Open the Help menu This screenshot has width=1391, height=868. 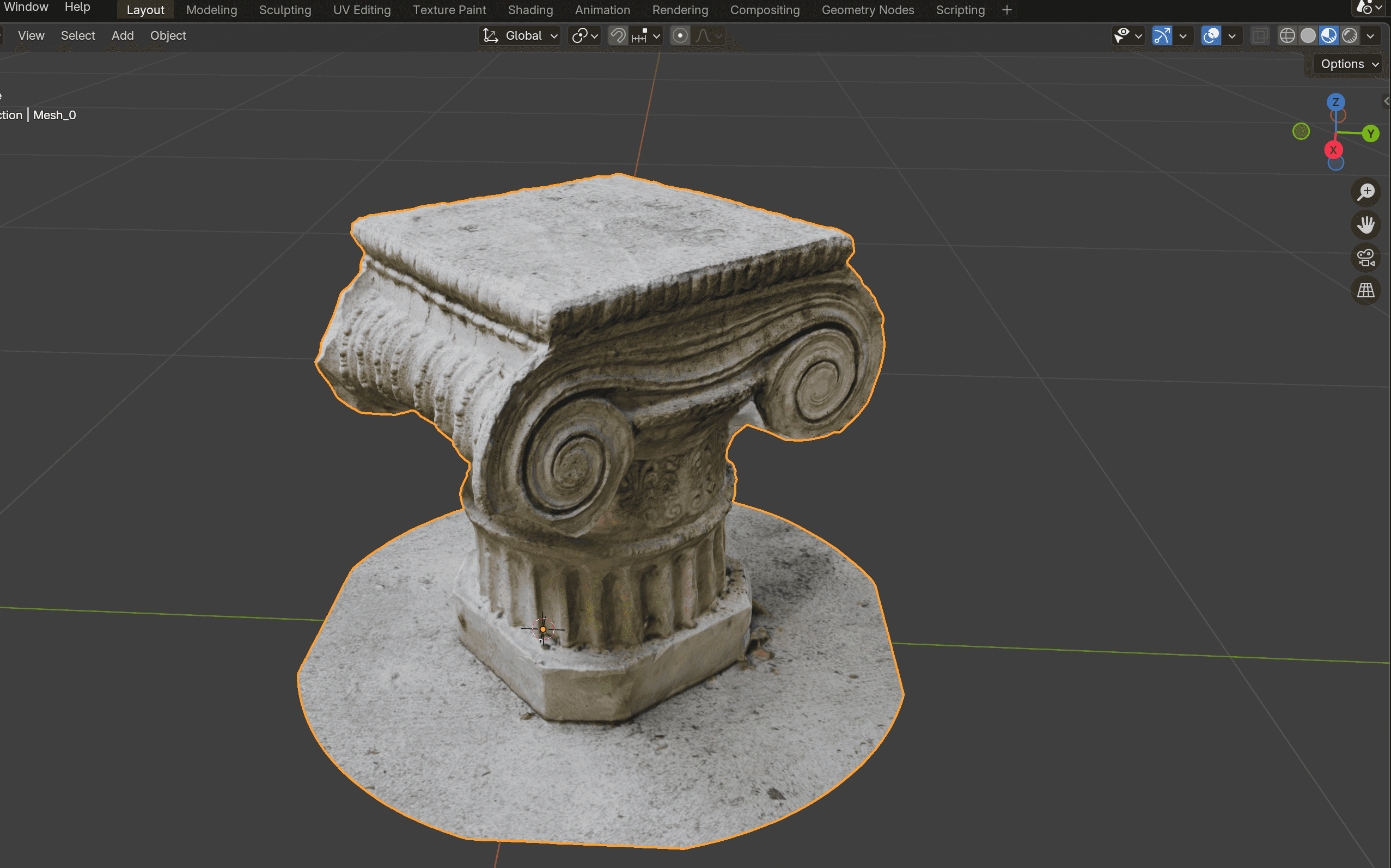click(x=77, y=7)
